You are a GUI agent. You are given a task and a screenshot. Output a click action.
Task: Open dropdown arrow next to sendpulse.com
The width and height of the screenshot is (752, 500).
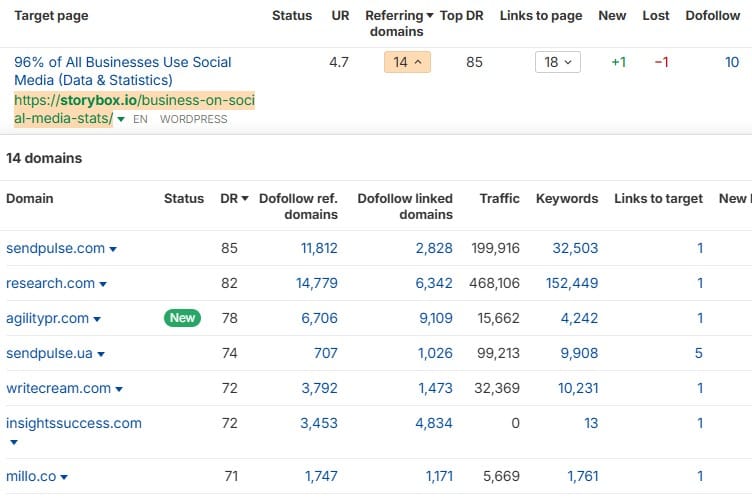click(113, 249)
